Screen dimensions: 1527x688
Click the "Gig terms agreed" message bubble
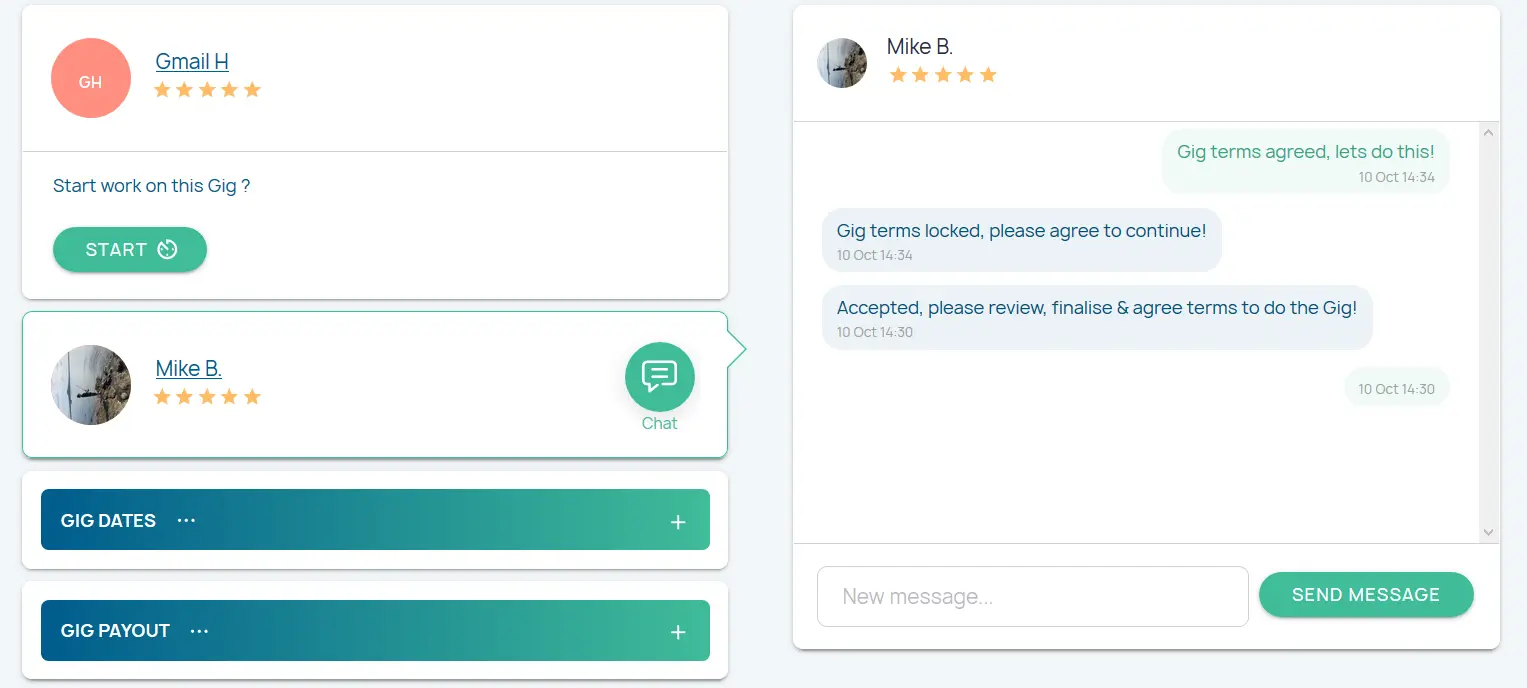pos(1304,160)
